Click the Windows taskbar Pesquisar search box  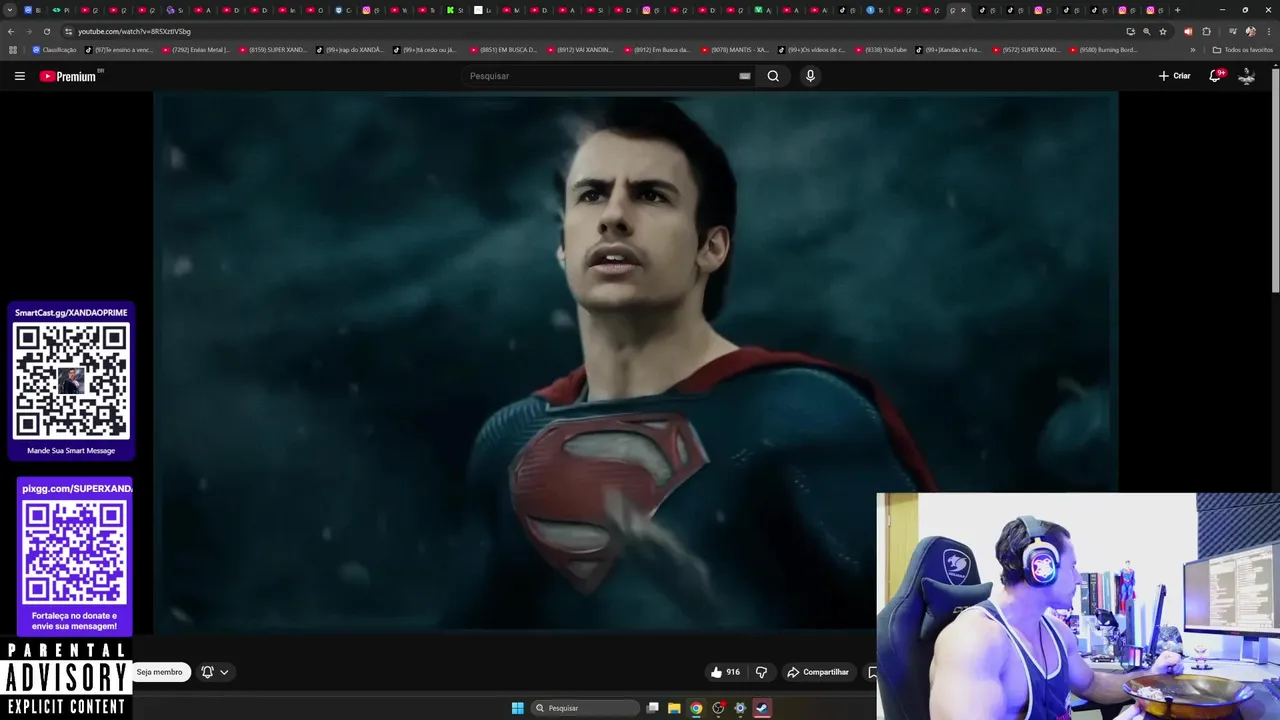pyautogui.click(x=585, y=708)
